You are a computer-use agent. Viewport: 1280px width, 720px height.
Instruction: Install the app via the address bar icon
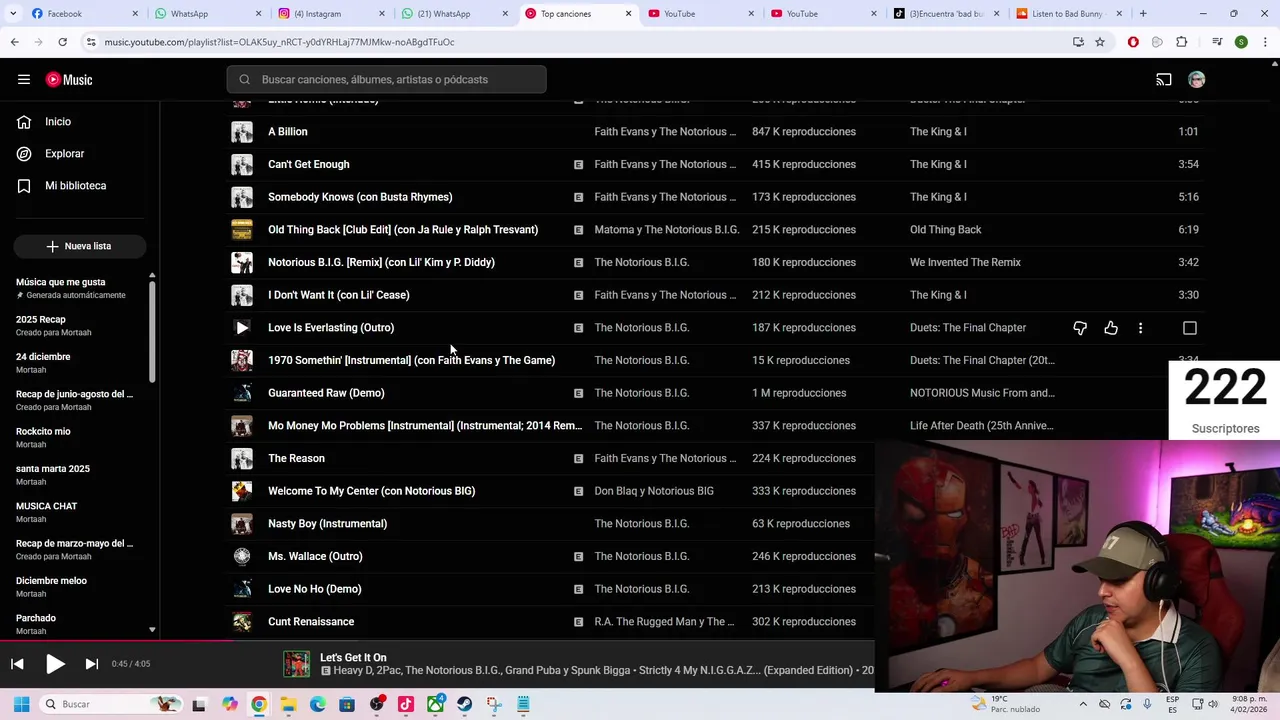[x=1078, y=42]
